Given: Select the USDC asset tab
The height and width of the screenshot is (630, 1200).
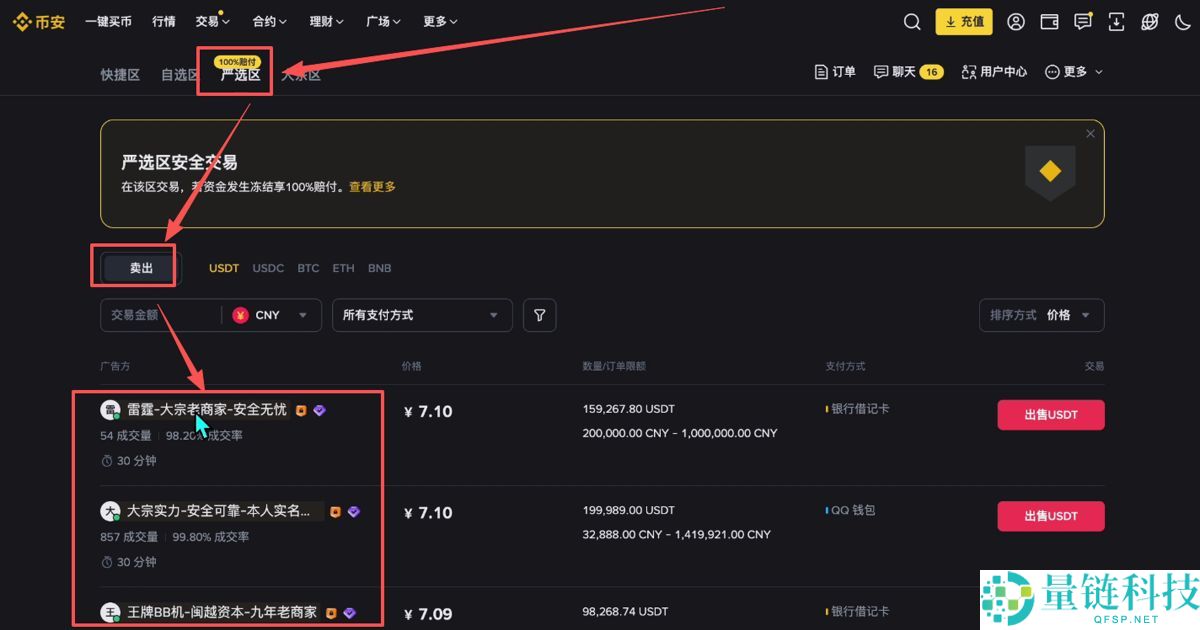Looking at the screenshot, I should (267, 267).
